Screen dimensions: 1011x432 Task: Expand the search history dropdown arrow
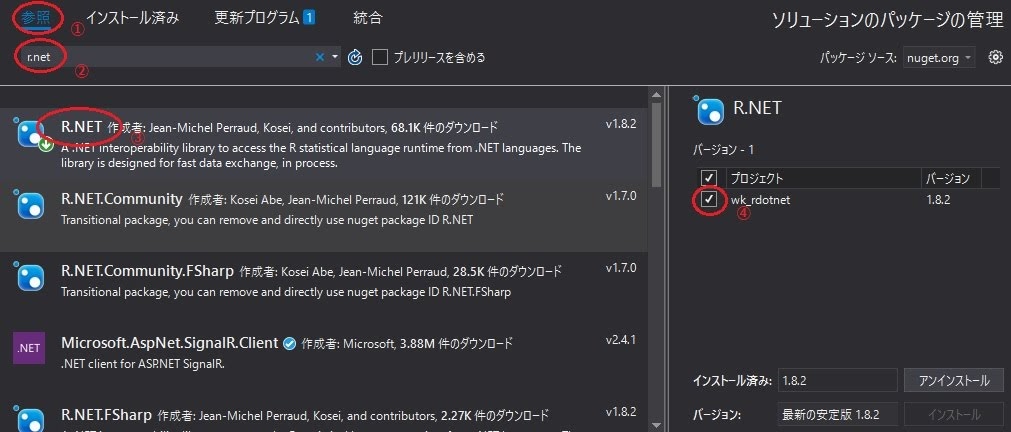(335, 57)
